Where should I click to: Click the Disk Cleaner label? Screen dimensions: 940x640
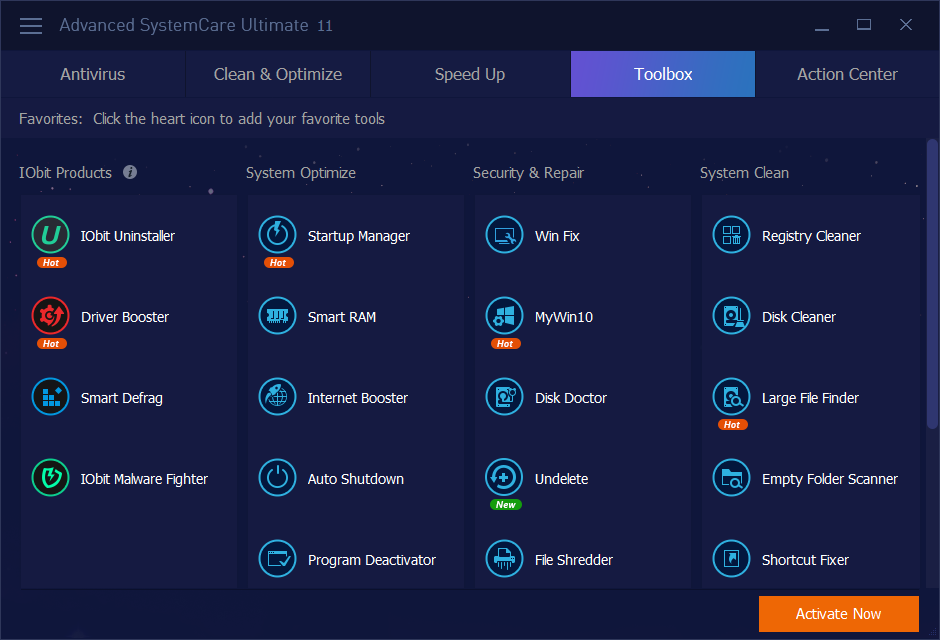(799, 317)
